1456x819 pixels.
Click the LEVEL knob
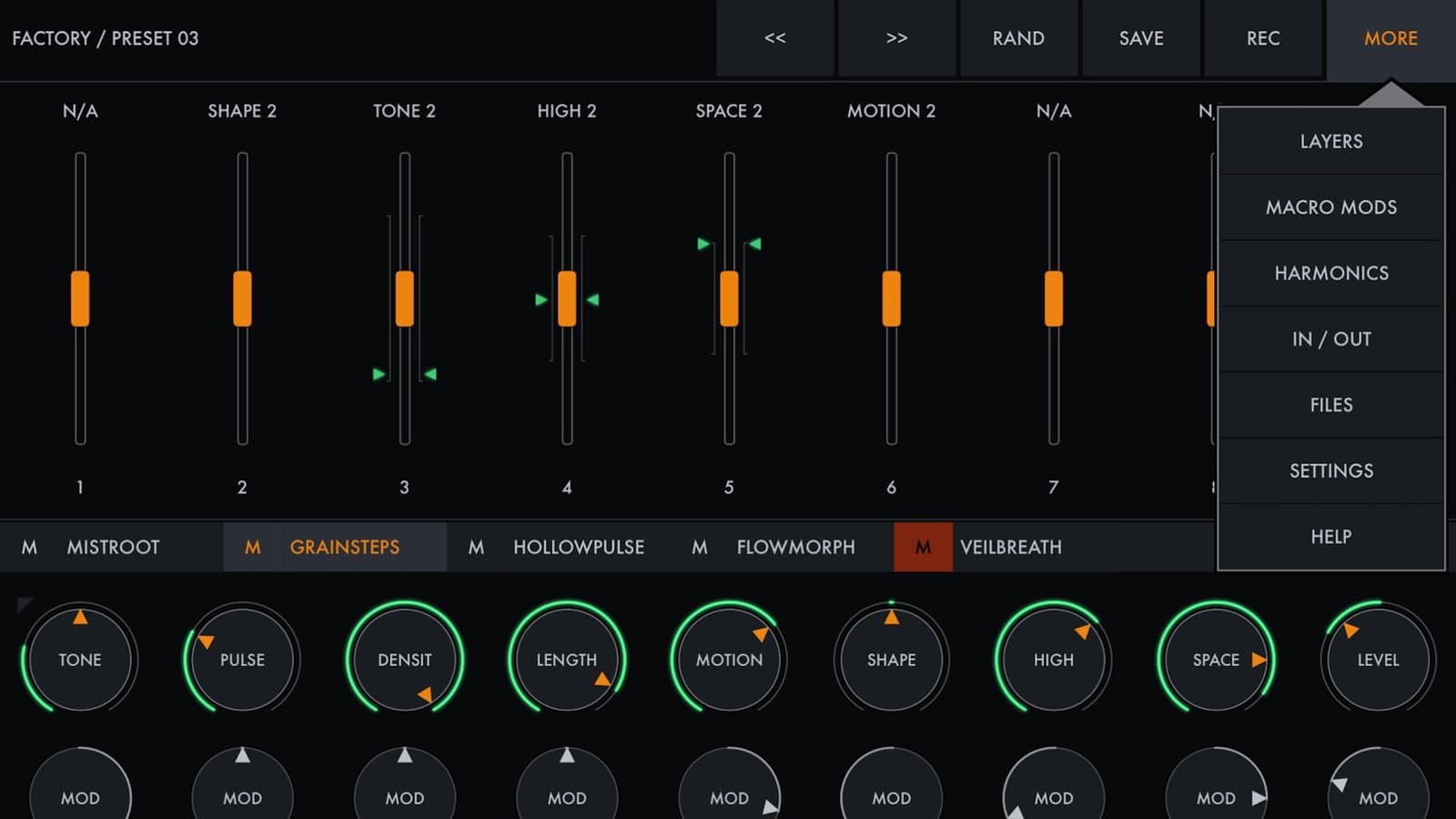(x=1379, y=659)
